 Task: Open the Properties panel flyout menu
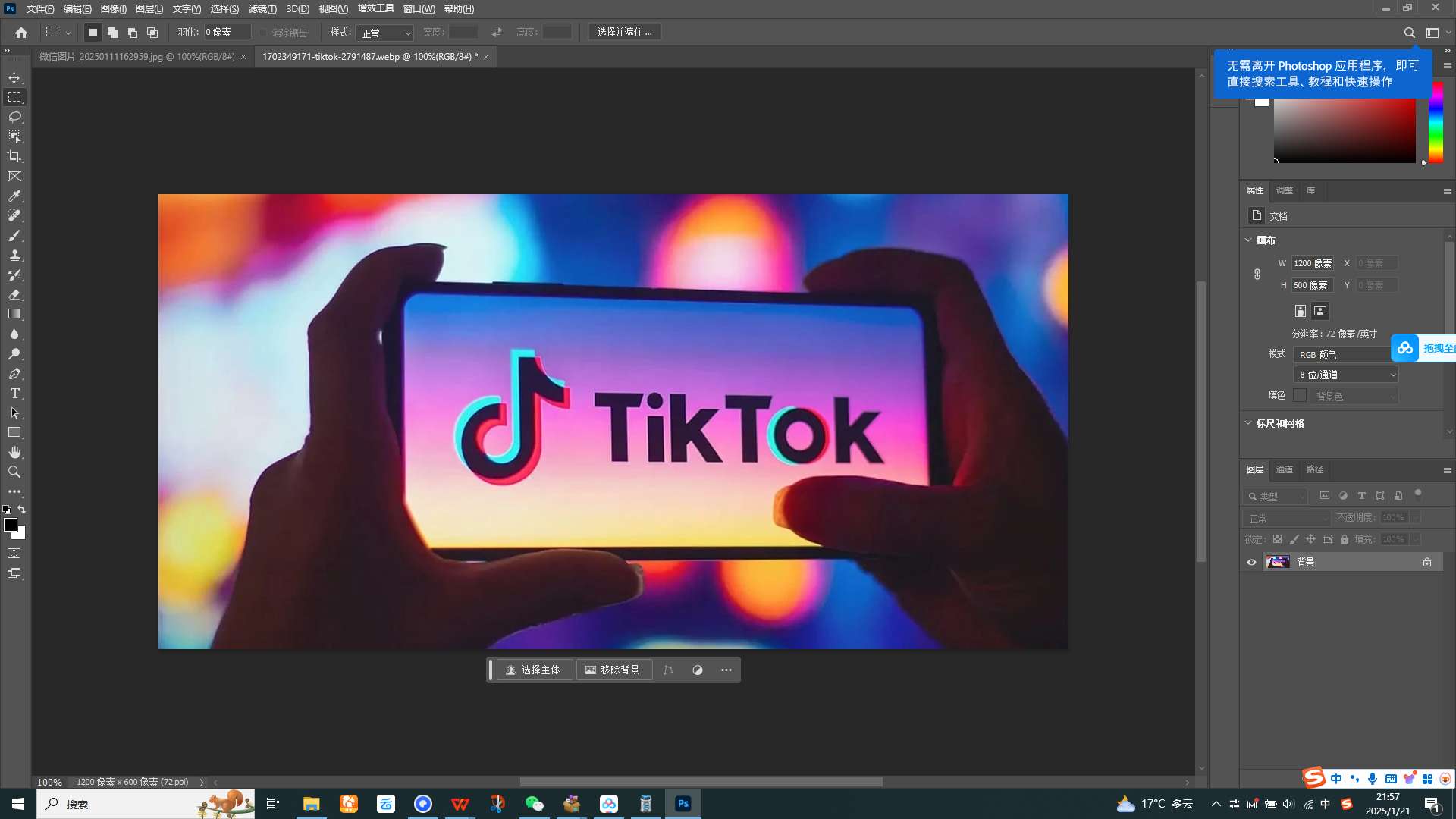tap(1447, 191)
